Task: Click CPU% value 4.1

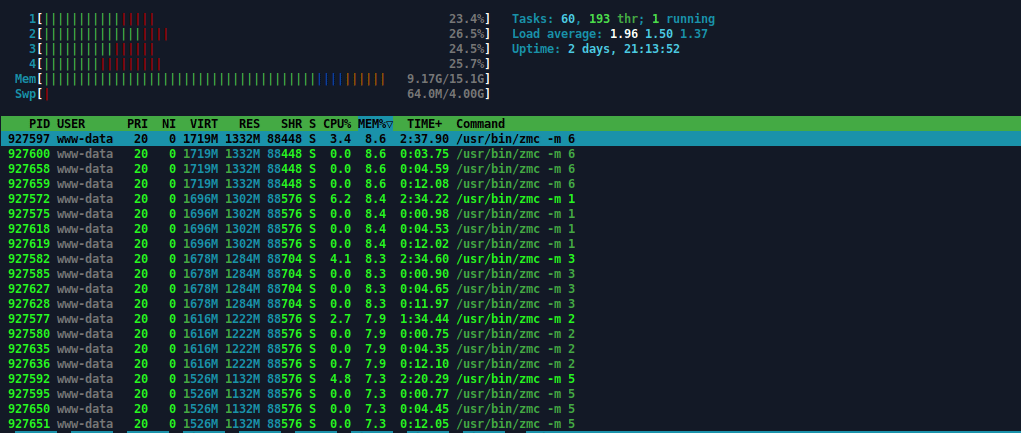Action: (x=341, y=258)
